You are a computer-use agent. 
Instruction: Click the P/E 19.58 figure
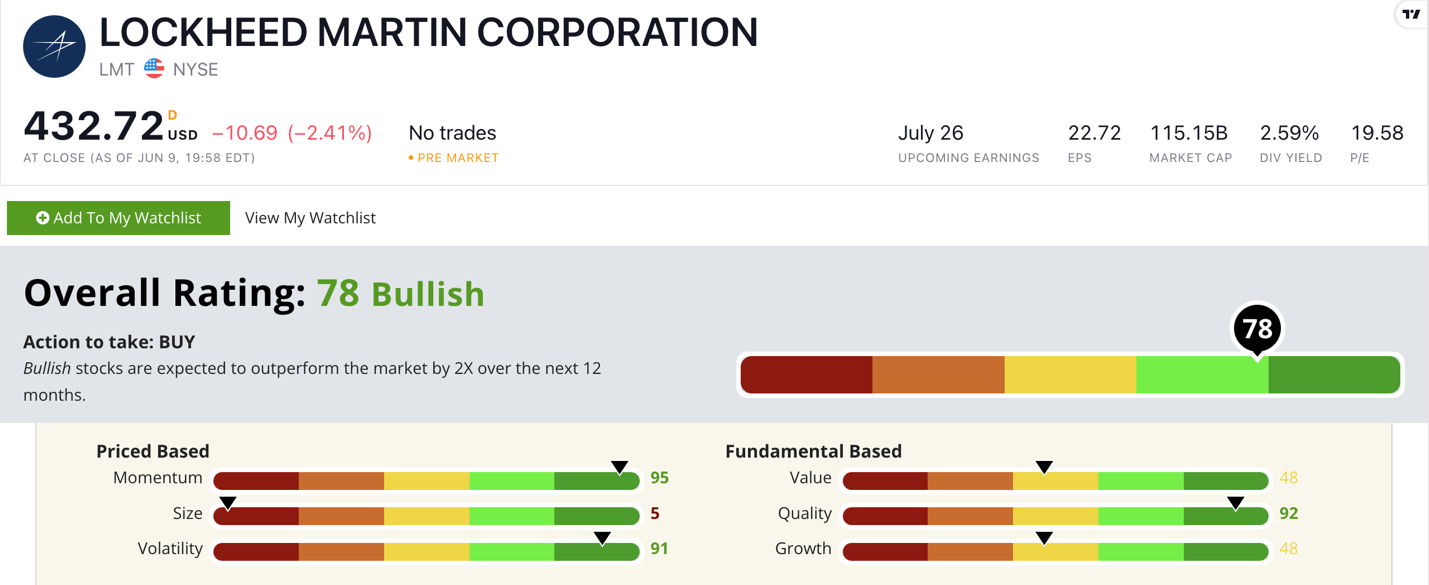[x=1377, y=133]
